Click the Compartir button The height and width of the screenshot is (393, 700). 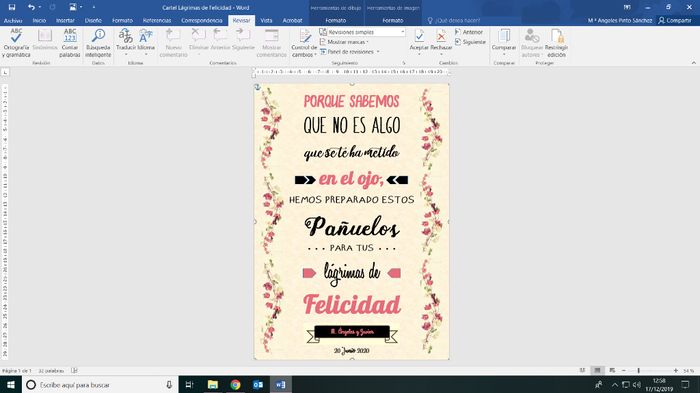coord(675,21)
